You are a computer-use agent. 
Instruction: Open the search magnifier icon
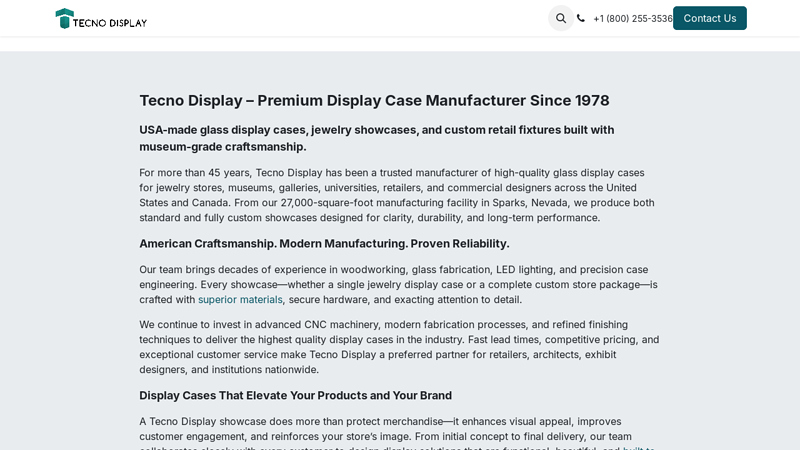click(x=561, y=18)
